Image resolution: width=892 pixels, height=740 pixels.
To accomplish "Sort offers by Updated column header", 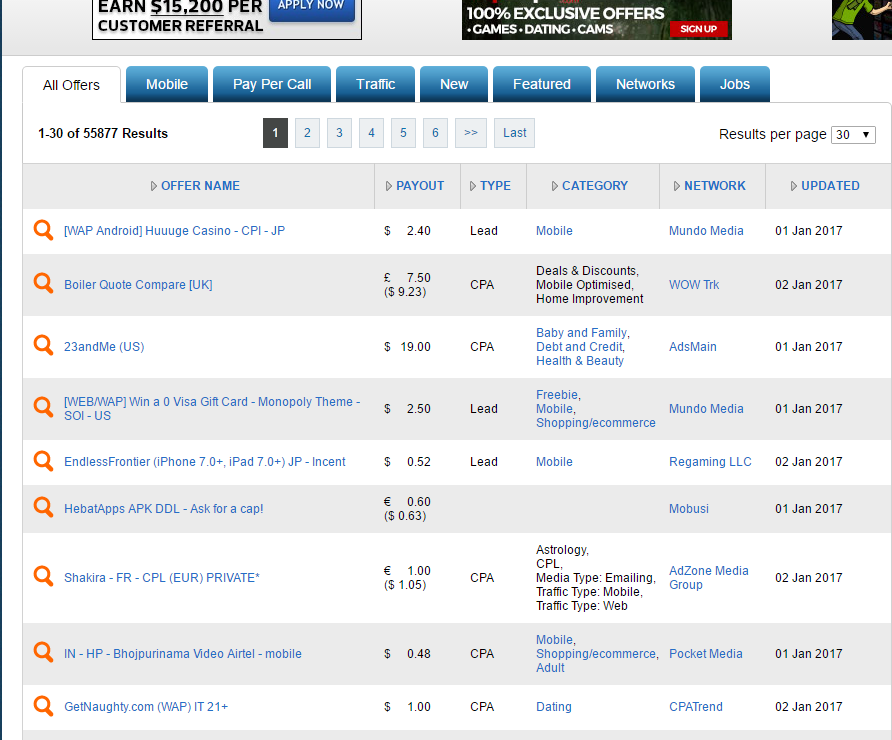I will 829,186.
